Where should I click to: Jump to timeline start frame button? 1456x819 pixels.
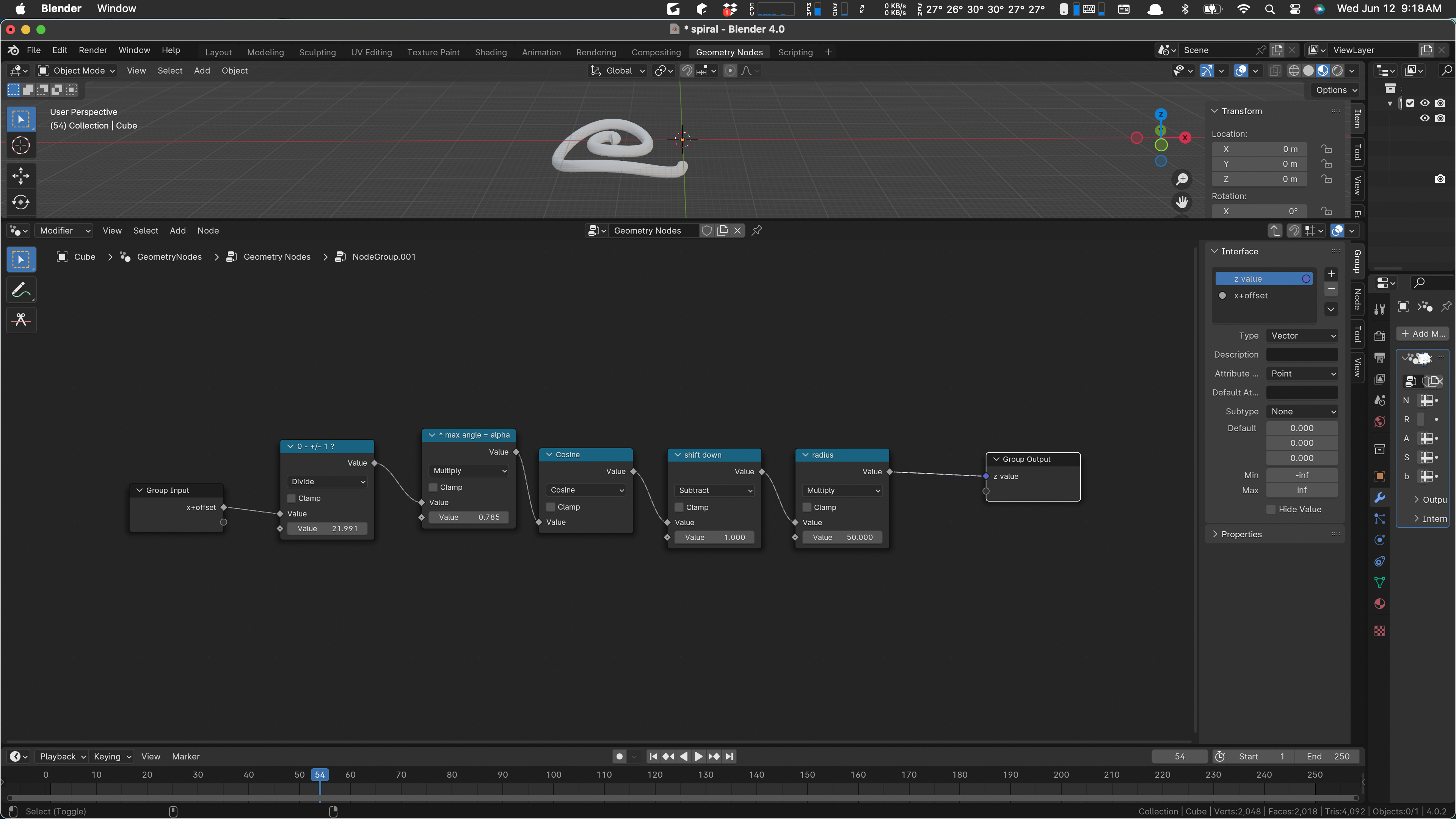point(653,756)
